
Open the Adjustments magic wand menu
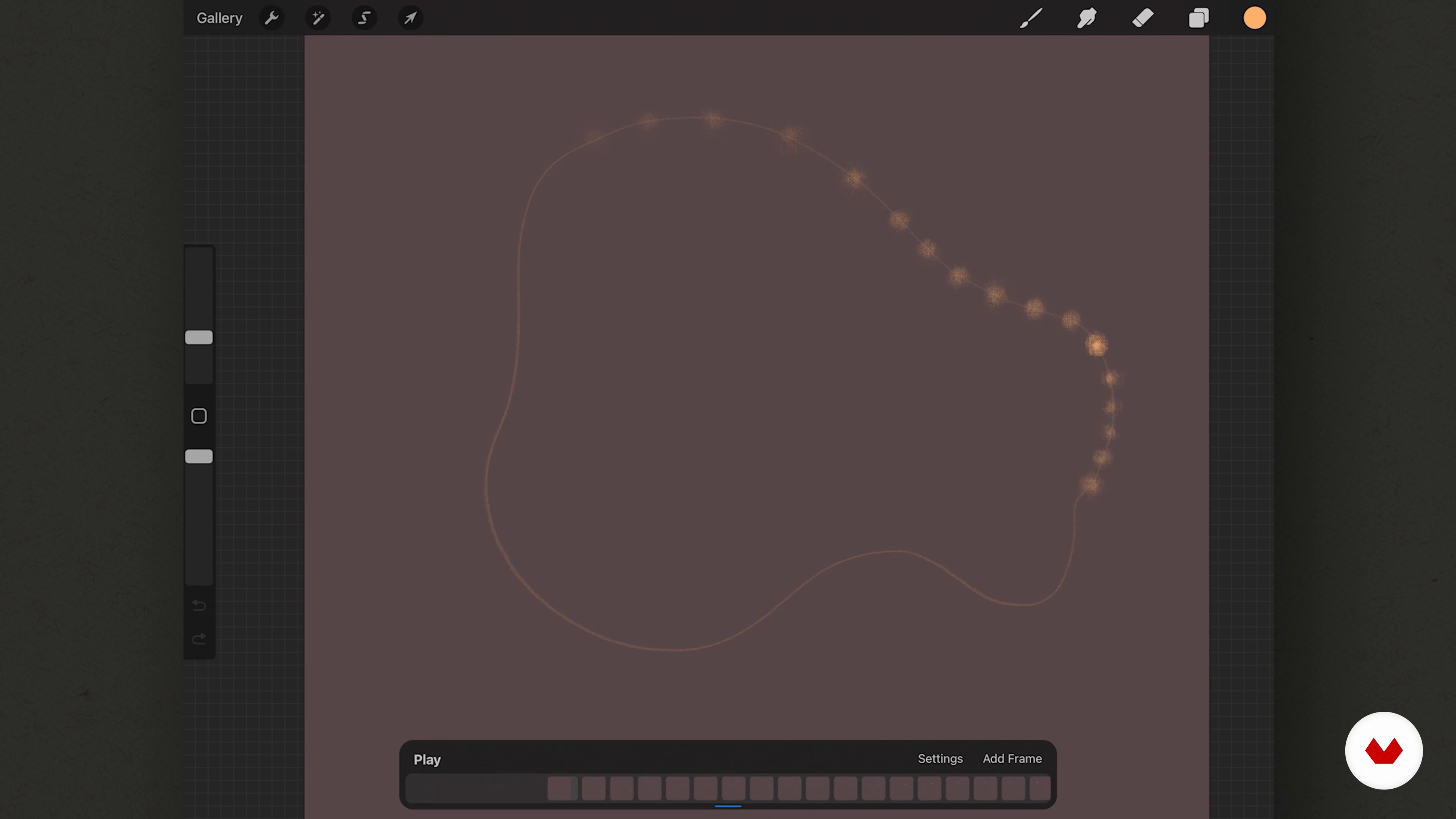(318, 18)
